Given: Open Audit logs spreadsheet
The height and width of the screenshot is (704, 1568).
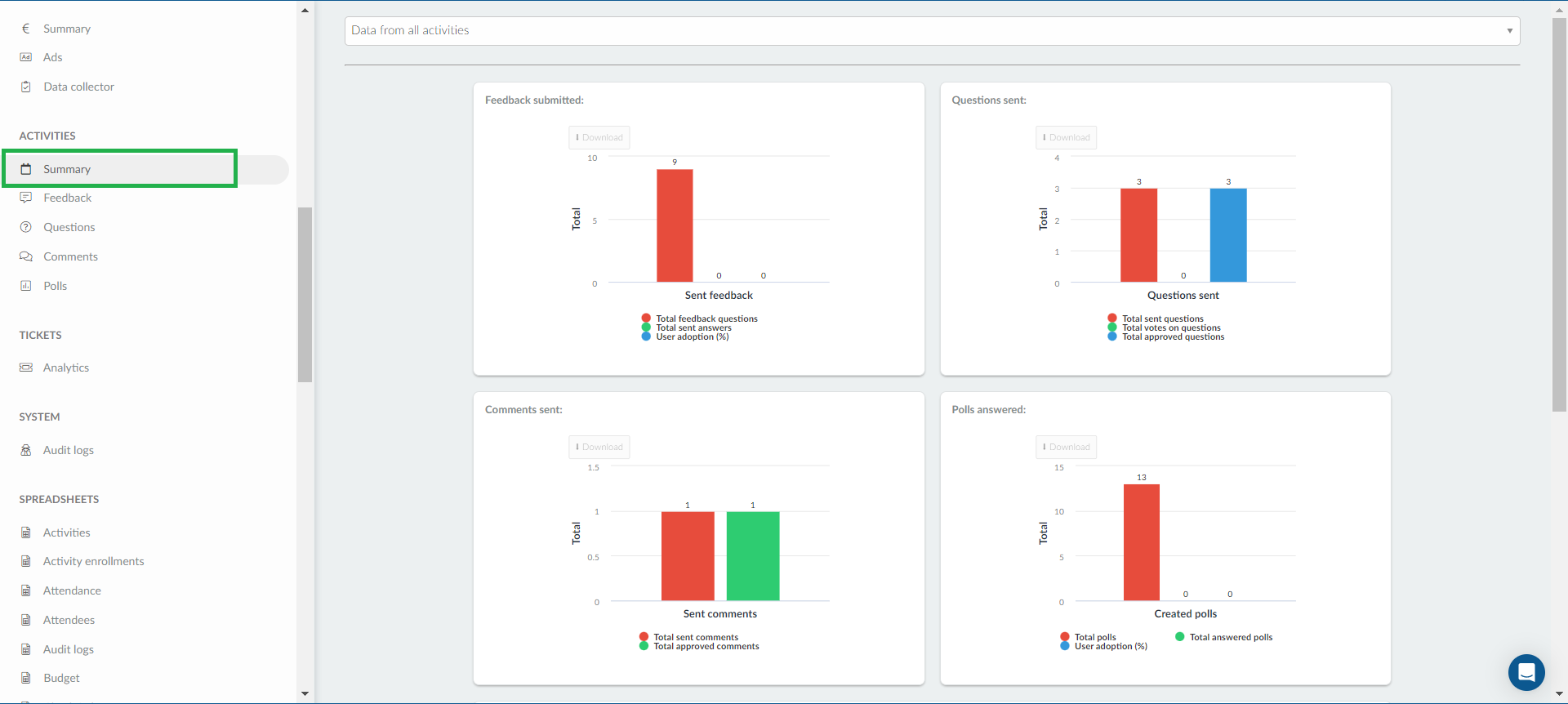Looking at the screenshot, I should (69, 649).
